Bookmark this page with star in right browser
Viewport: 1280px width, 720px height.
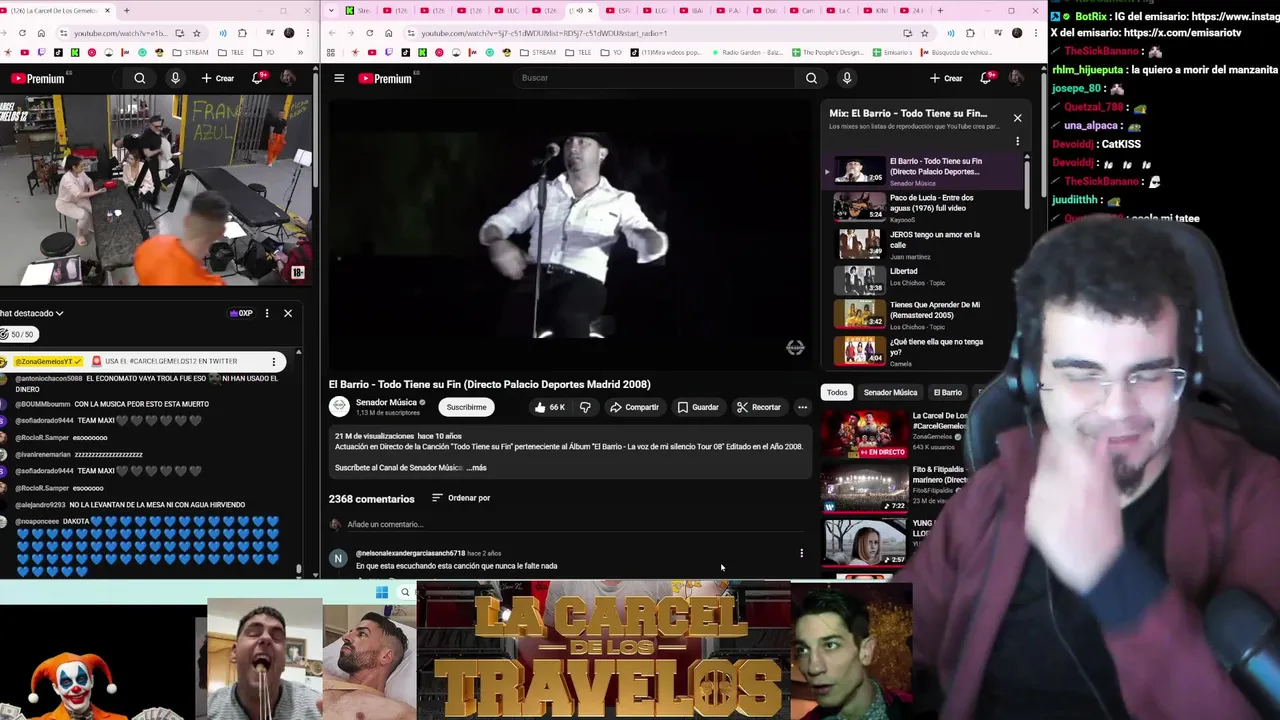coord(924,33)
